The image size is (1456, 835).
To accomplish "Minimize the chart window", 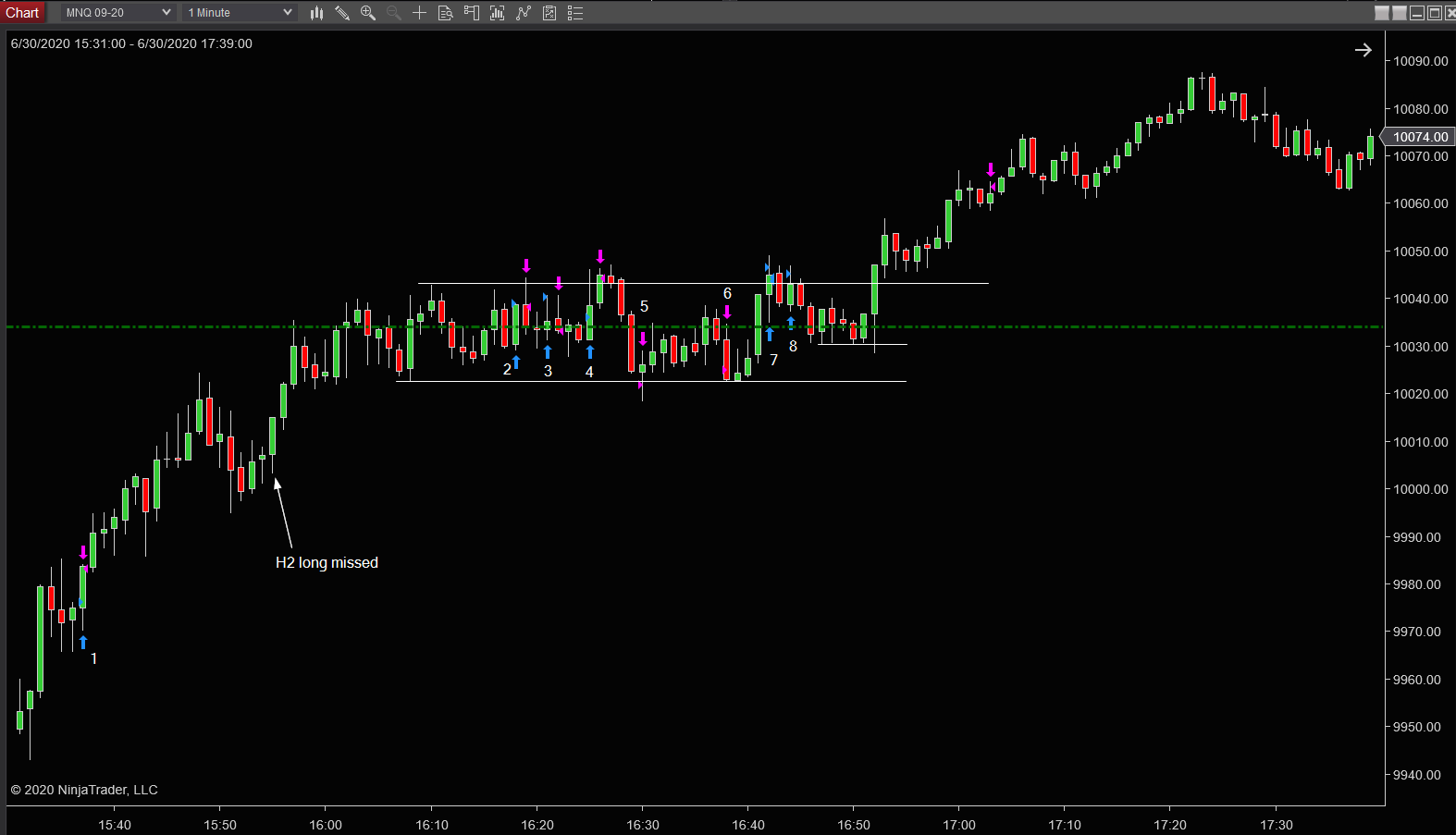I will coord(1417,12).
